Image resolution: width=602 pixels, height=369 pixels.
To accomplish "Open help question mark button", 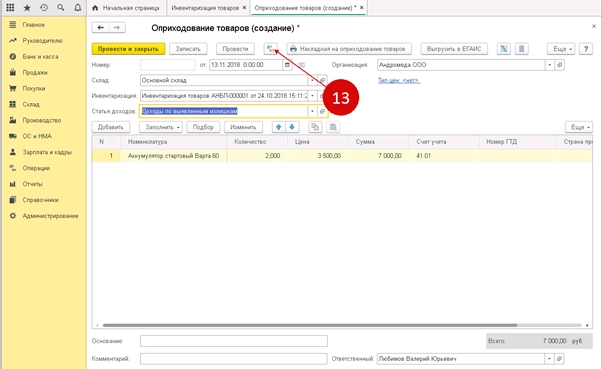I will [x=586, y=49].
